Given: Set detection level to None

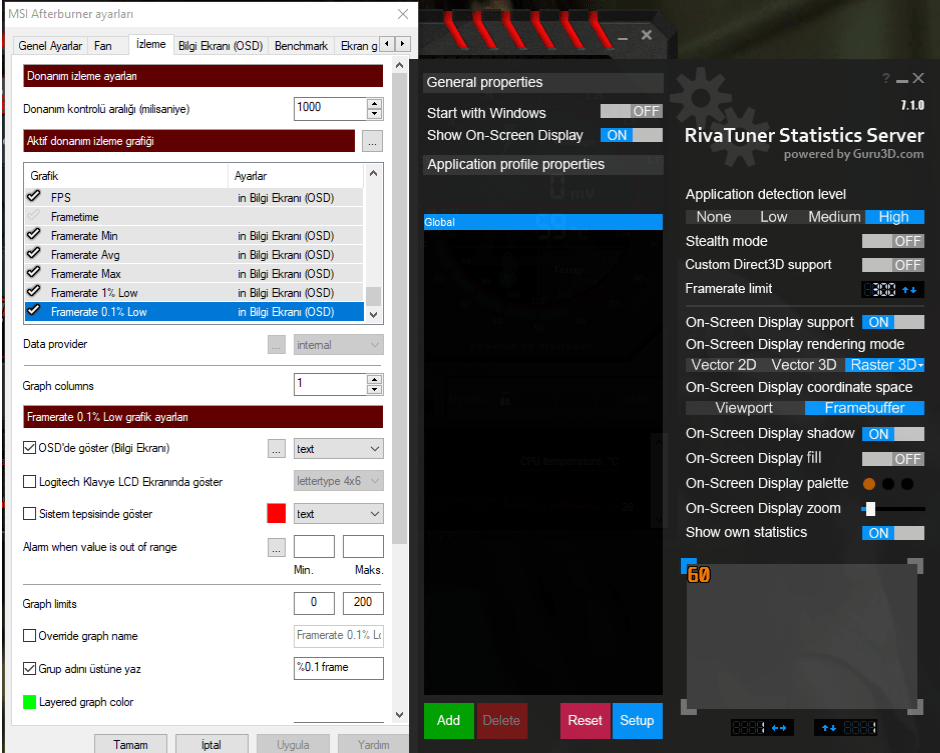Looking at the screenshot, I should (x=713, y=217).
